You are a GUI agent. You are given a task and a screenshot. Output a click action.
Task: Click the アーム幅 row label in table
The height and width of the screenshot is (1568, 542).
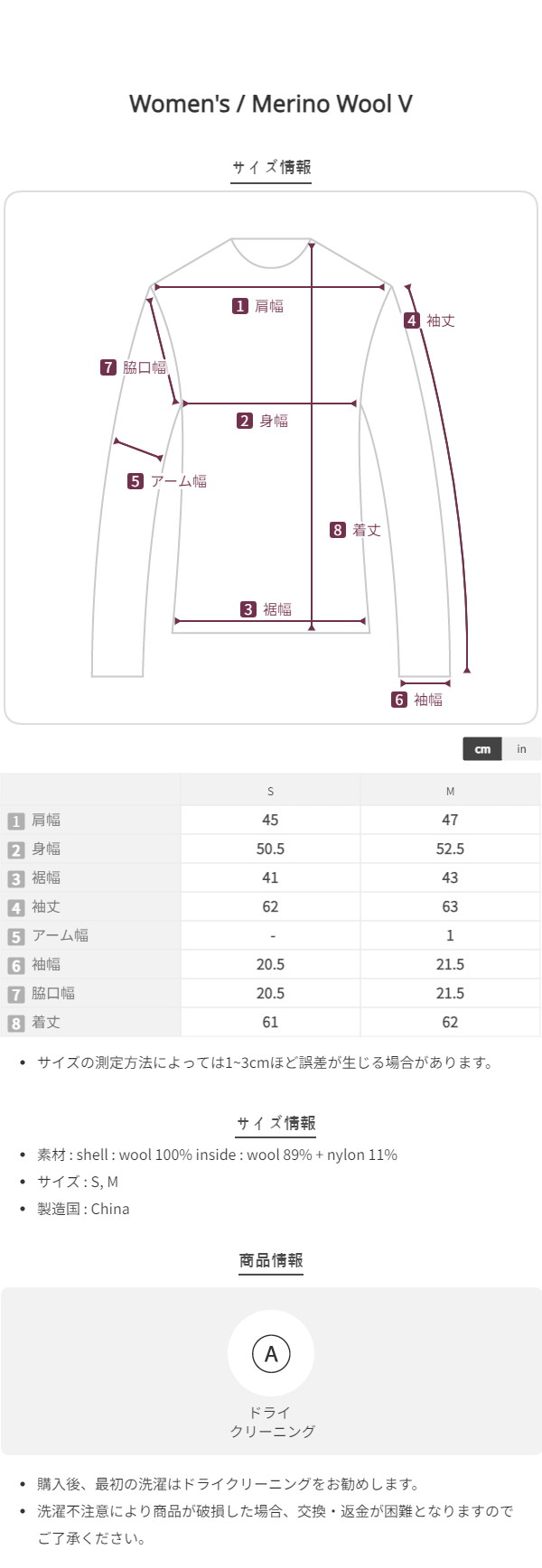60,936
